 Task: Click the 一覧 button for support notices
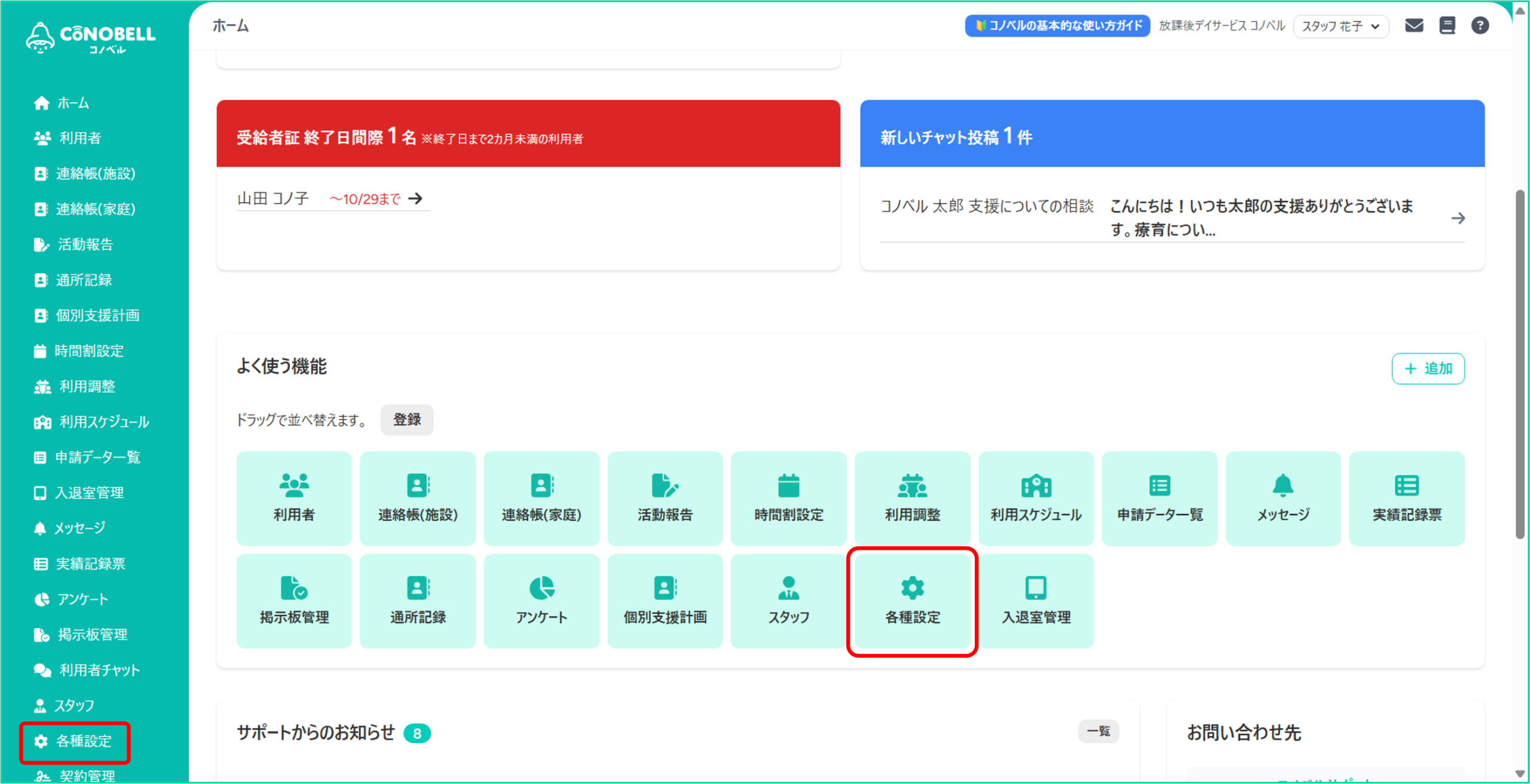pyautogui.click(x=1098, y=731)
